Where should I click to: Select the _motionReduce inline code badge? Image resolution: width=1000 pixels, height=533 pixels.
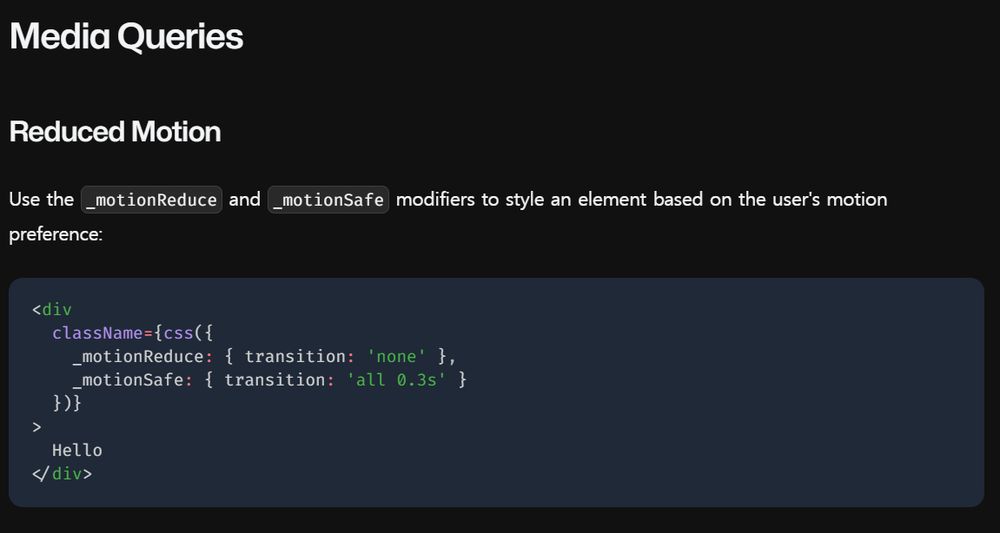151,200
